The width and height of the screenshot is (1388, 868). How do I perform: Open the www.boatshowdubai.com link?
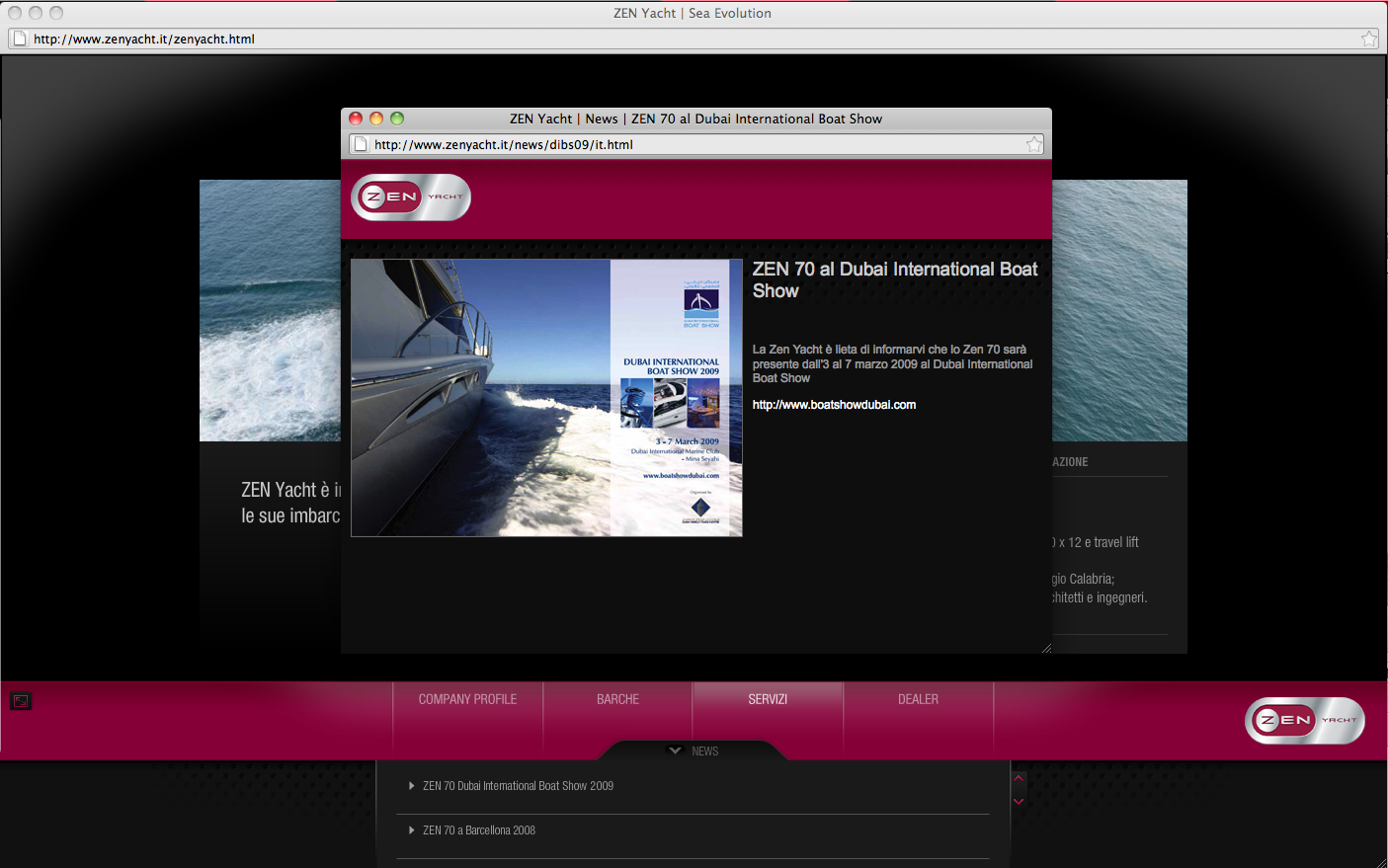coord(834,405)
